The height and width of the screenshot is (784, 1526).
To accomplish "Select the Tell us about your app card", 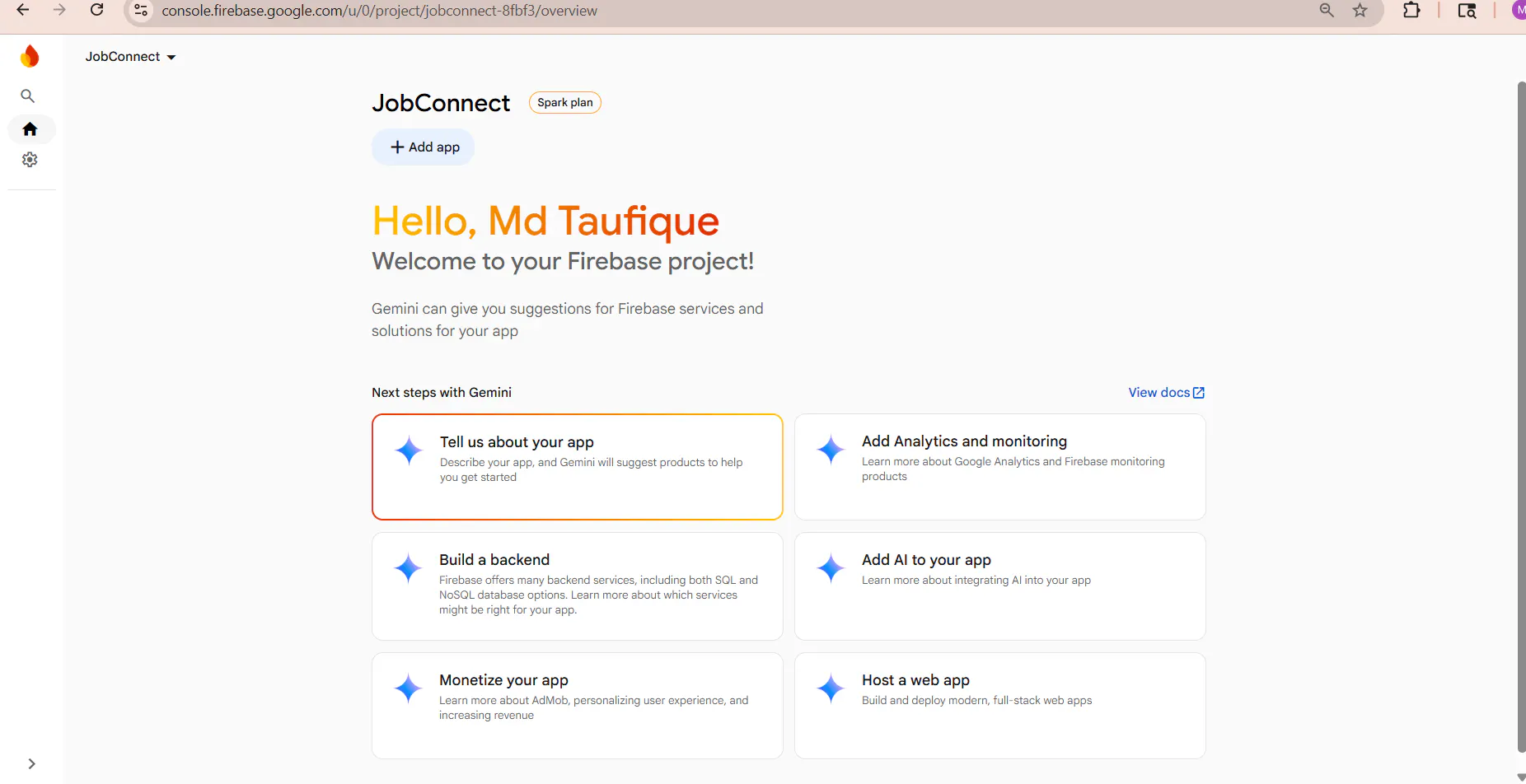I will (578, 467).
